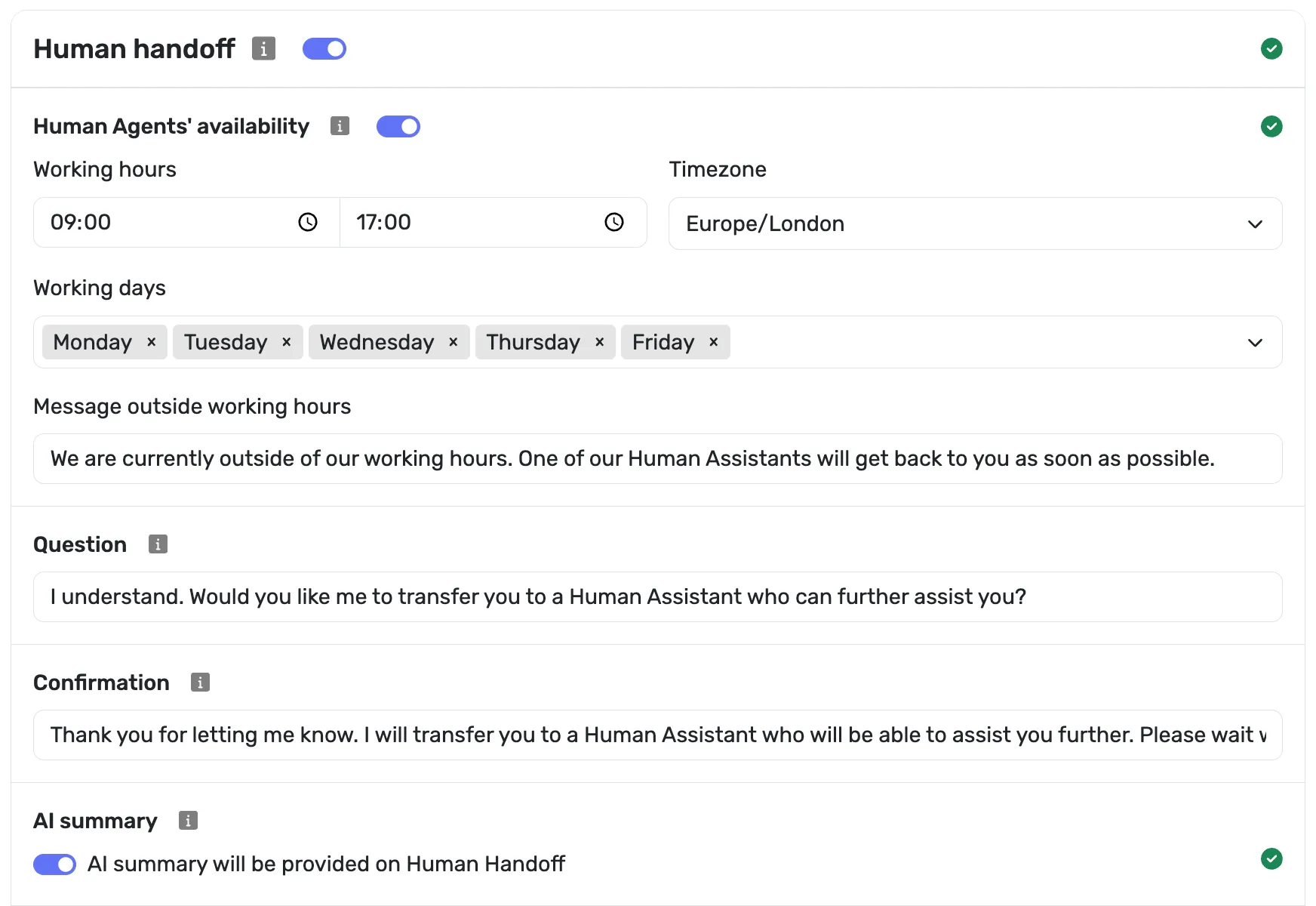
Task: Open the Europe/London timezone dropdown
Action: [976, 223]
